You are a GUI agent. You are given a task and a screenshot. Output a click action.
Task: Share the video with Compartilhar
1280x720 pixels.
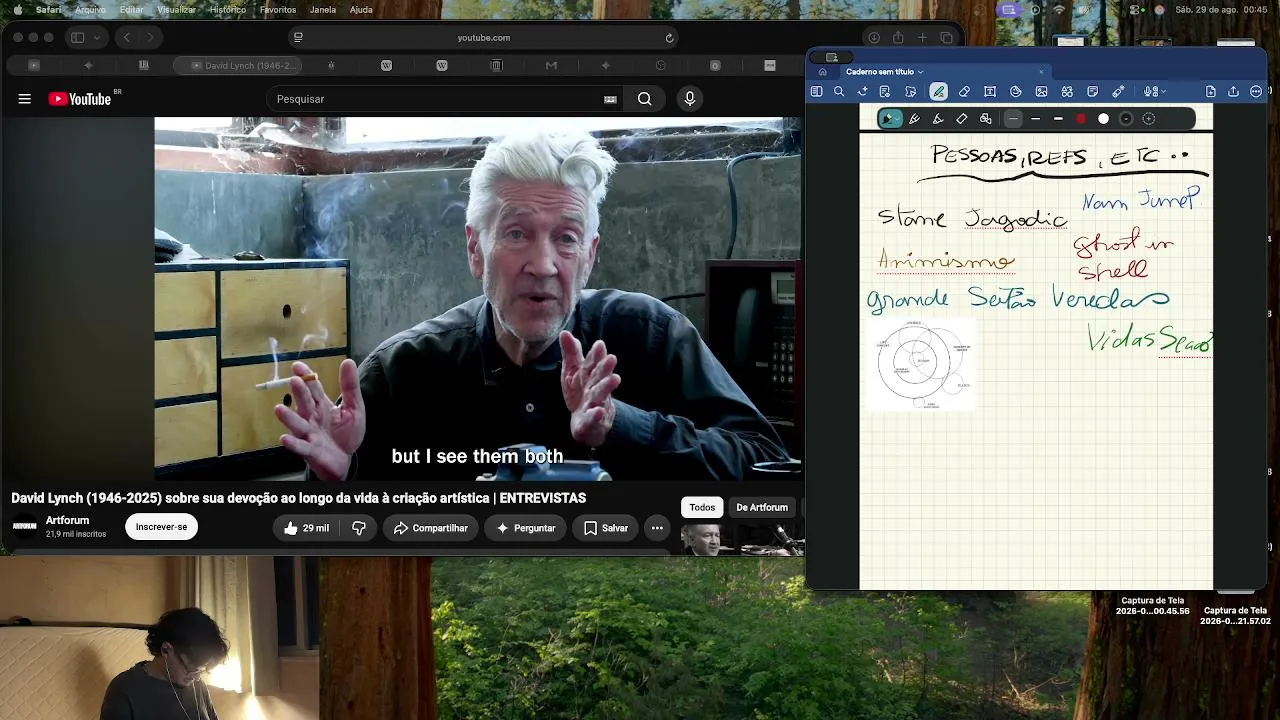pos(430,528)
